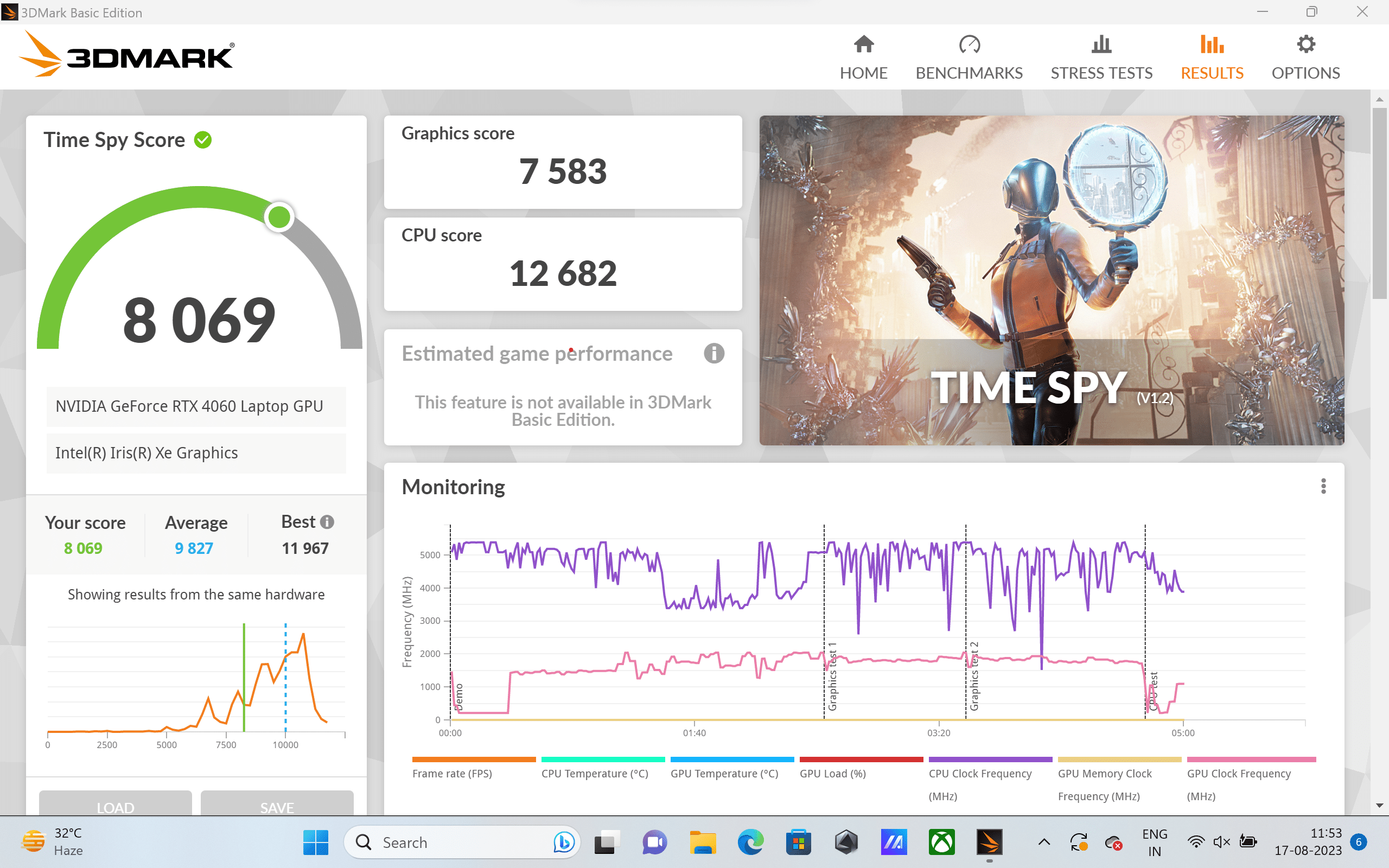Click the cloud error tray icon
The width and height of the screenshot is (1389, 868).
[1113, 842]
